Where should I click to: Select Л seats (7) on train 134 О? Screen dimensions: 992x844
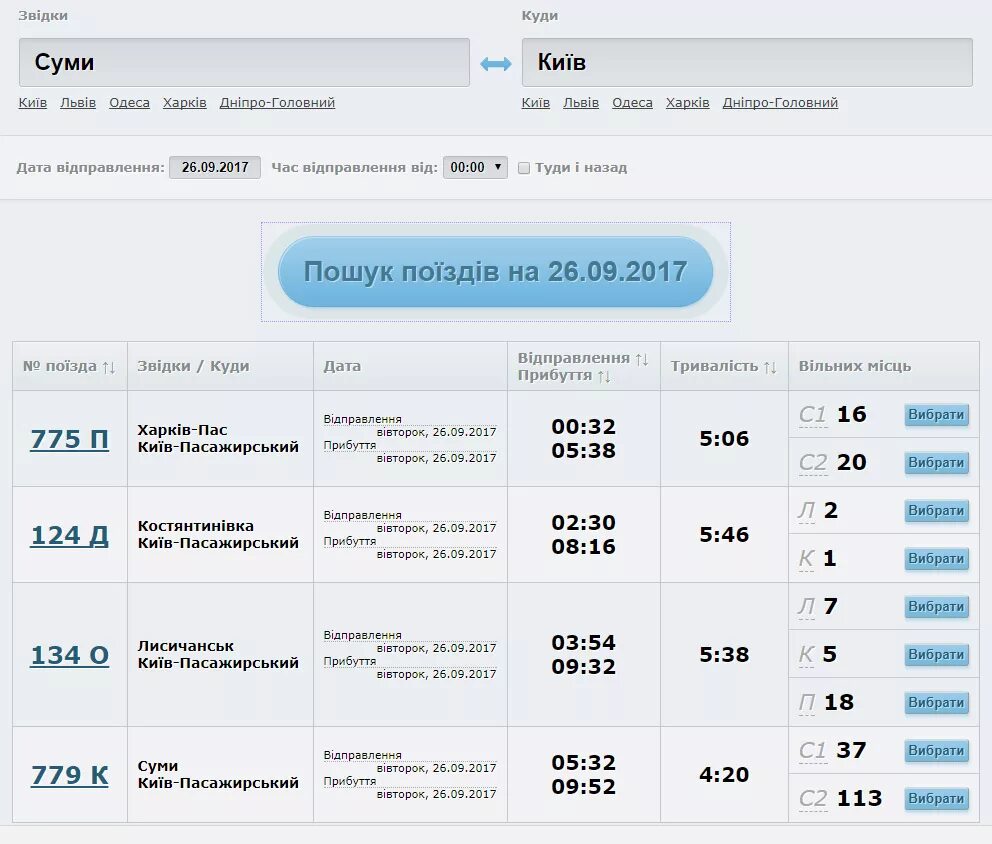coord(936,607)
